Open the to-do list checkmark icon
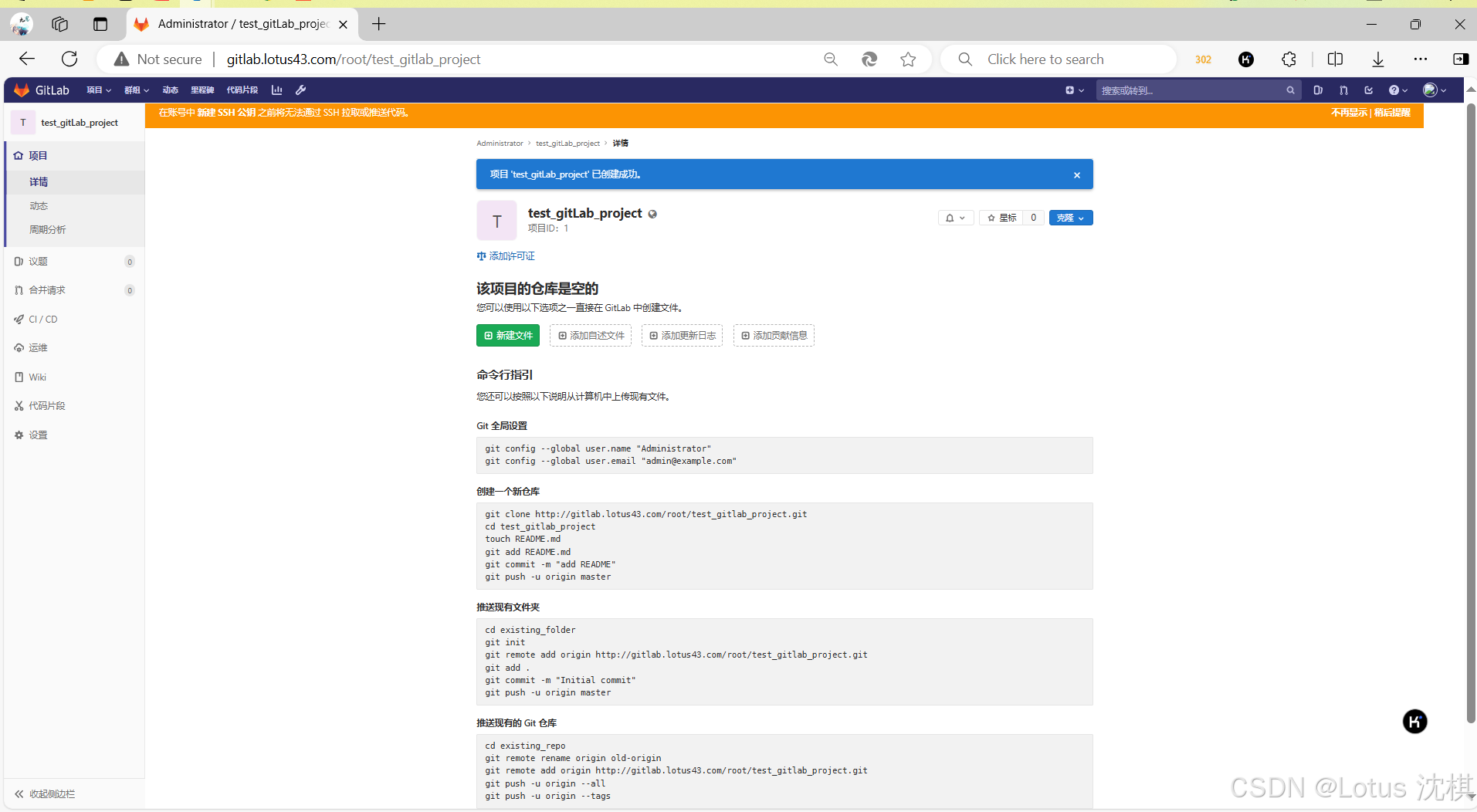Screen dimensions: 1477x812 click(1369, 90)
